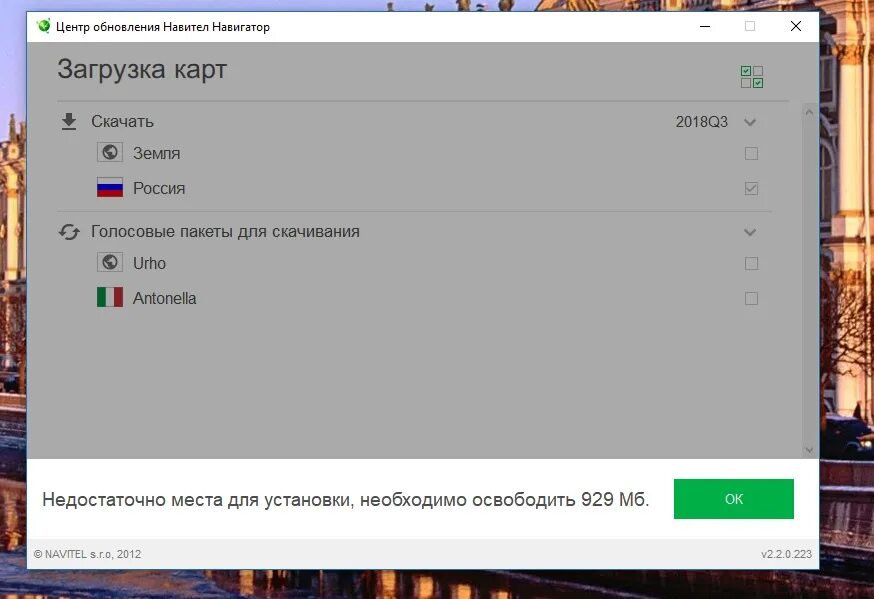The height and width of the screenshot is (599, 874).
Task: Click the Navitel app icon in title bar
Action: point(43,26)
